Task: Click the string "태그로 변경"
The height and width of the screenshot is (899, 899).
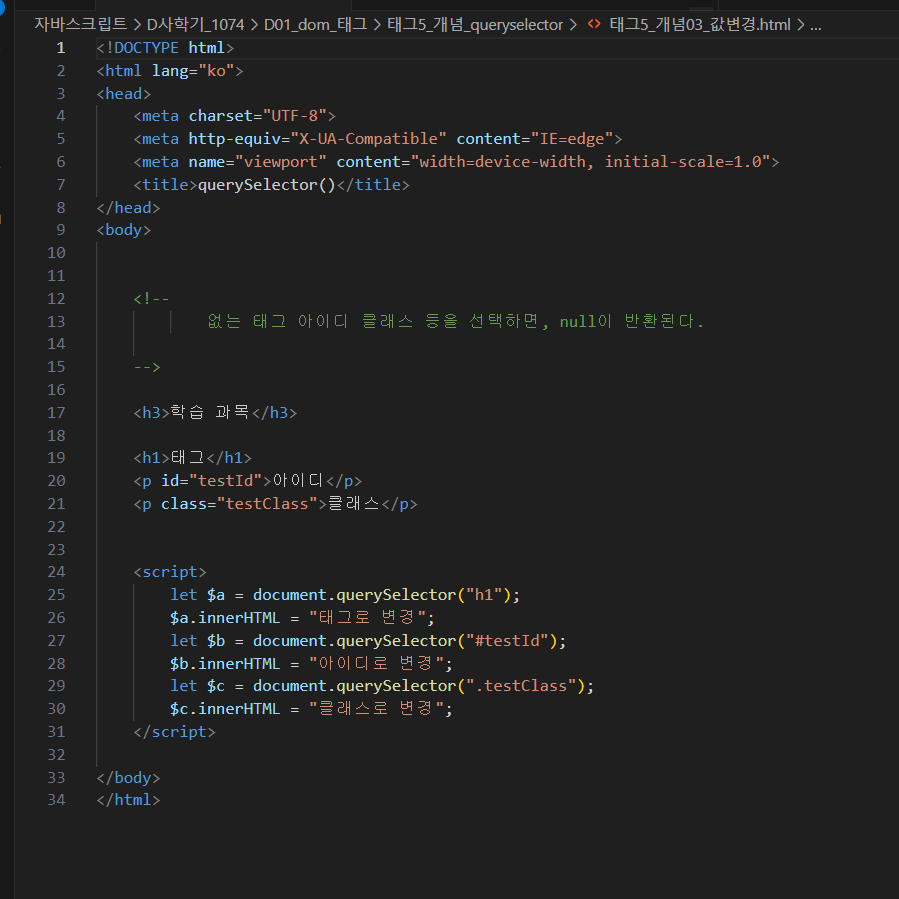Action: tap(368, 617)
